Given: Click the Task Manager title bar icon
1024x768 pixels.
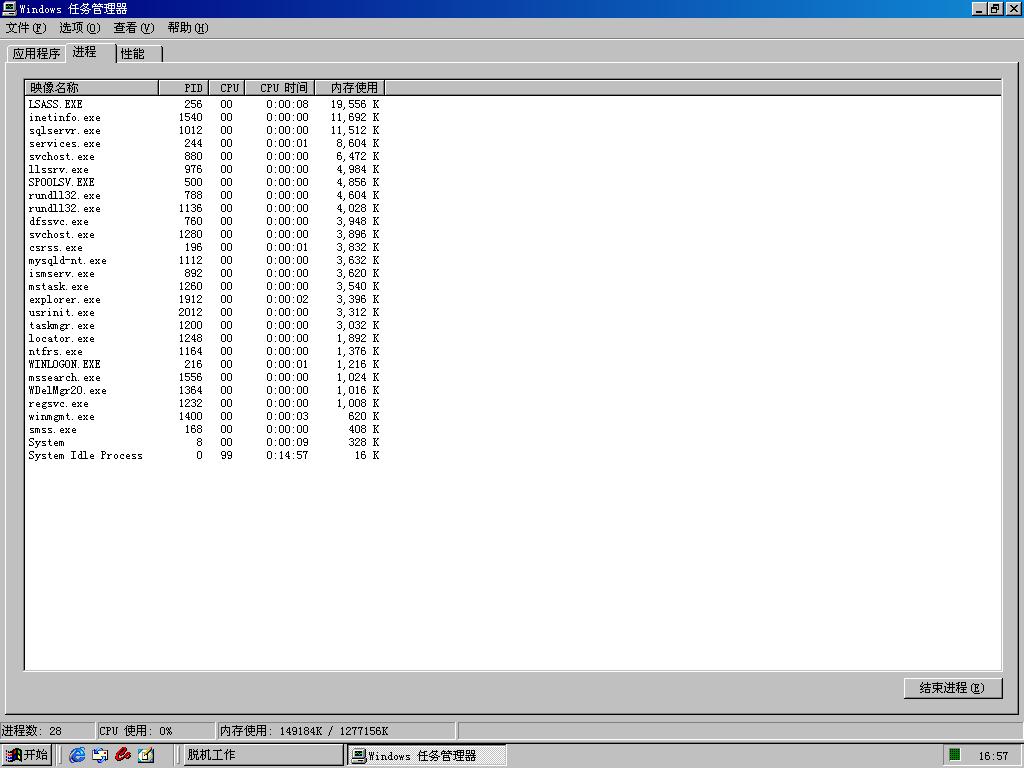Looking at the screenshot, I should click(8, 8).
